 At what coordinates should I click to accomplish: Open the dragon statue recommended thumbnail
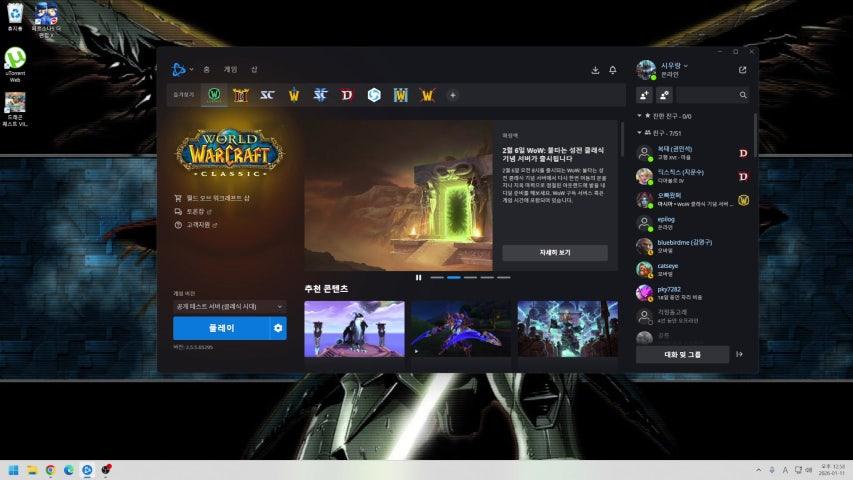point(354,329)
